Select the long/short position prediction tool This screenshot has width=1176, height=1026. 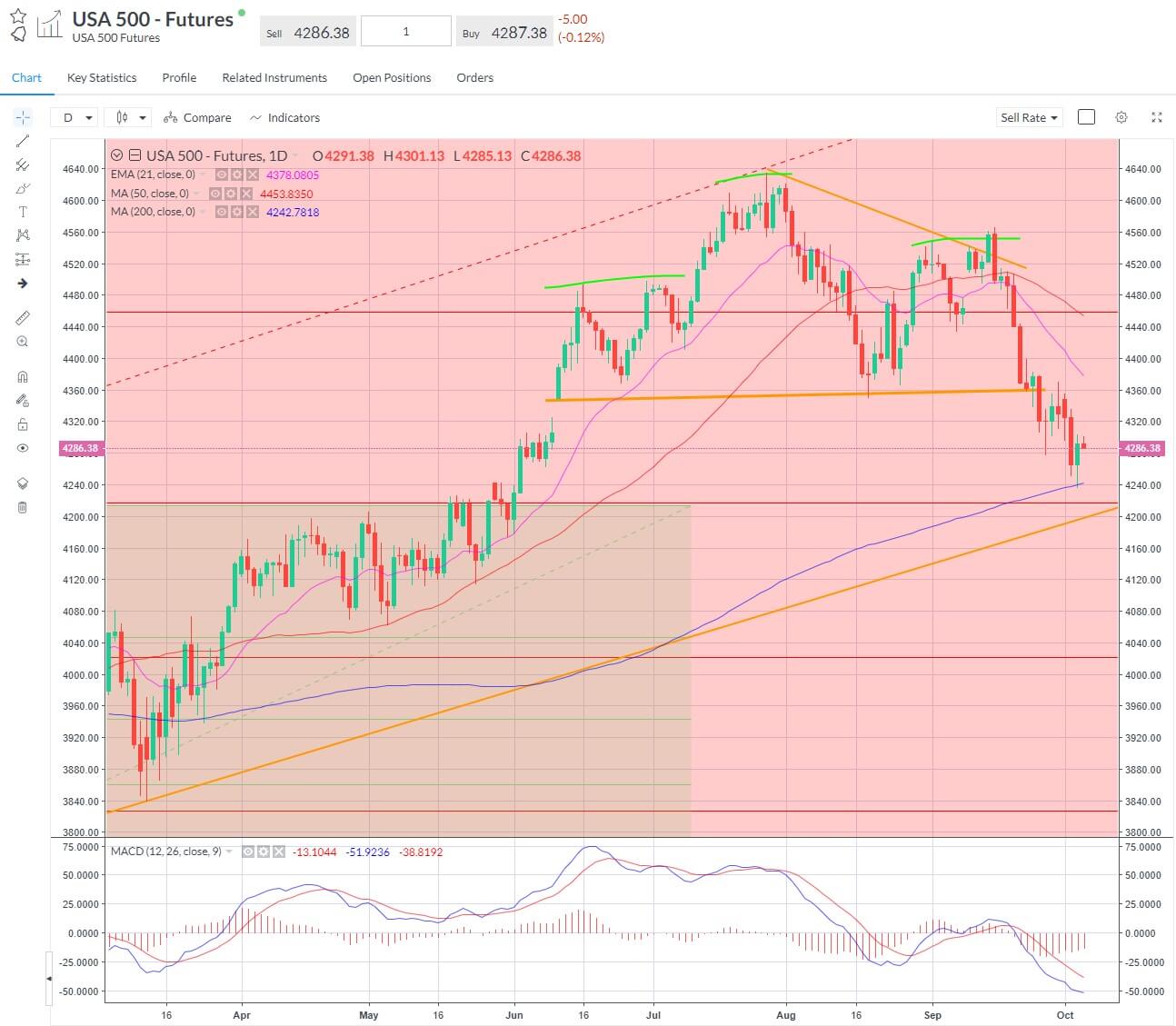pyautogui.click(x=23, y=260)
